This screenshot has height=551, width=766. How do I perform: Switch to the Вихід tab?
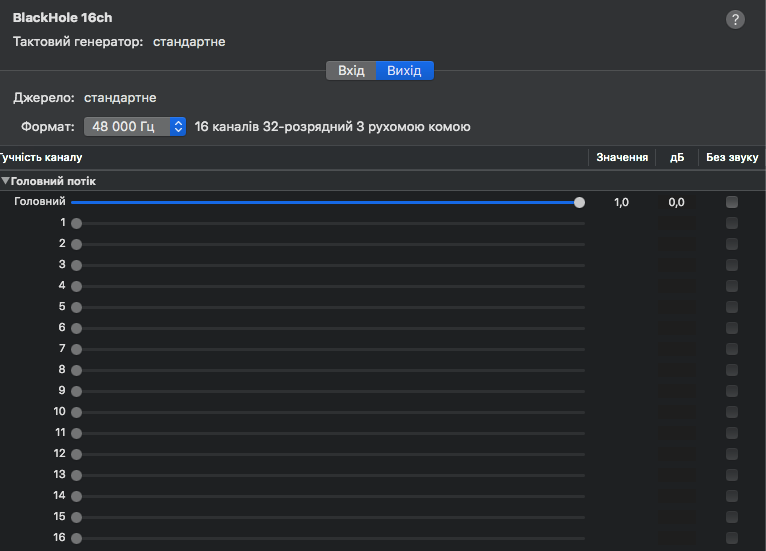point(404,71)
